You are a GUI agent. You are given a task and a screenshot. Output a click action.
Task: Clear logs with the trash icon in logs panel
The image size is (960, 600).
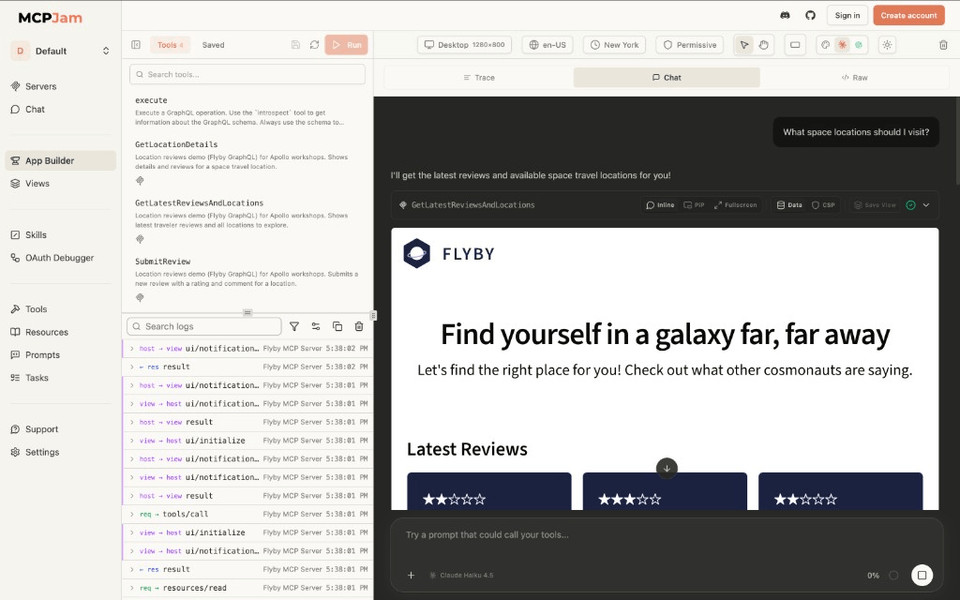point(358,327)
